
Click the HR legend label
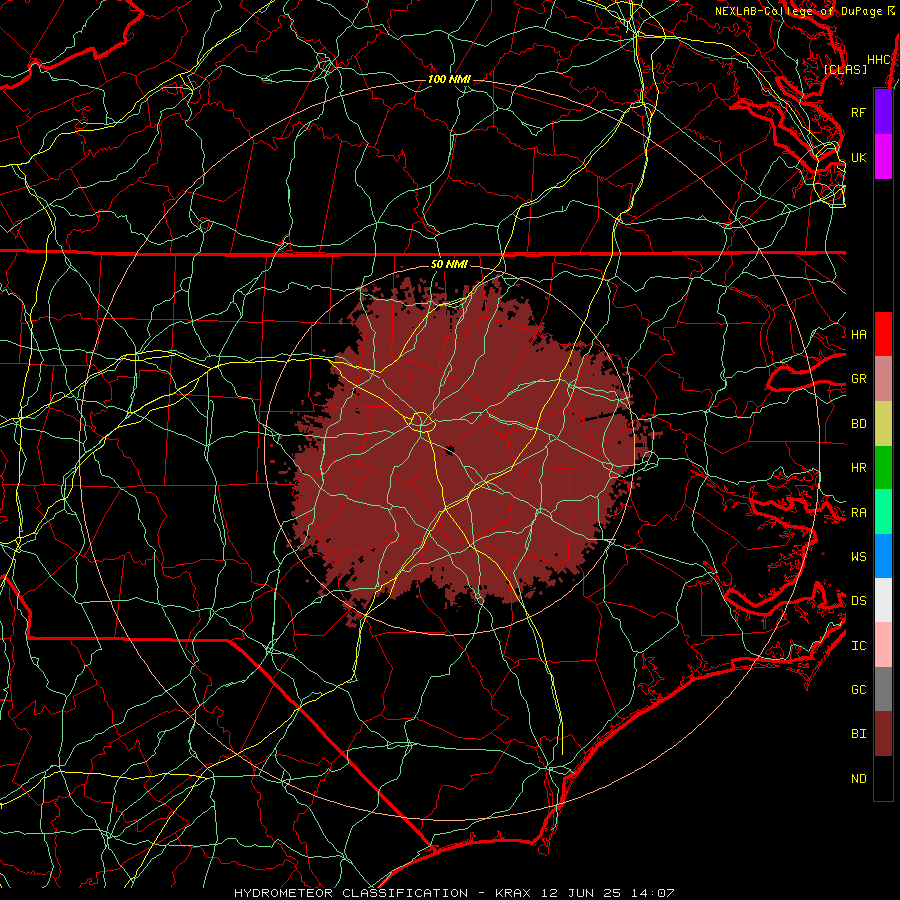point(858,468)
